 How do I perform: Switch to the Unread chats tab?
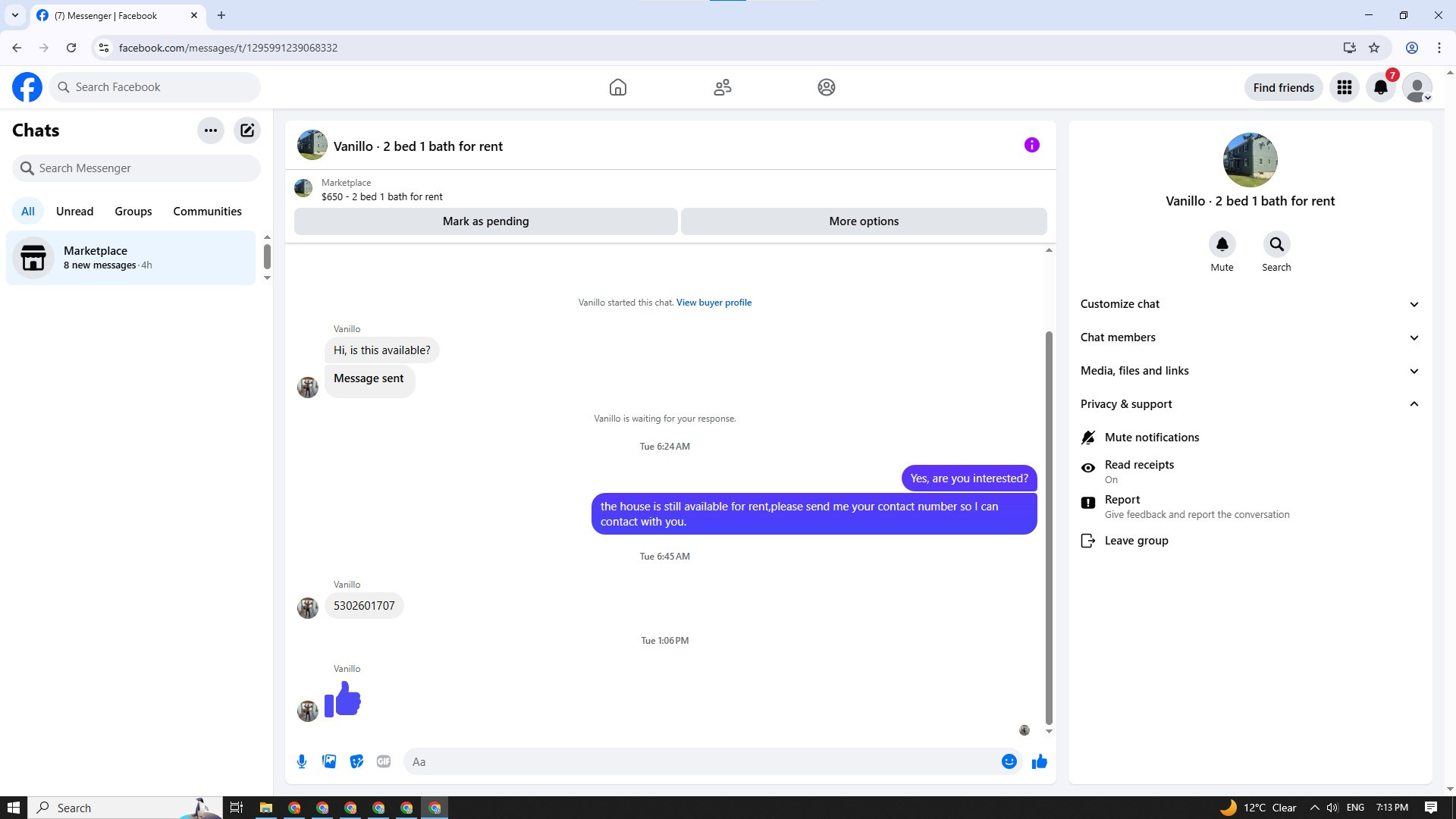pos(74,212)
